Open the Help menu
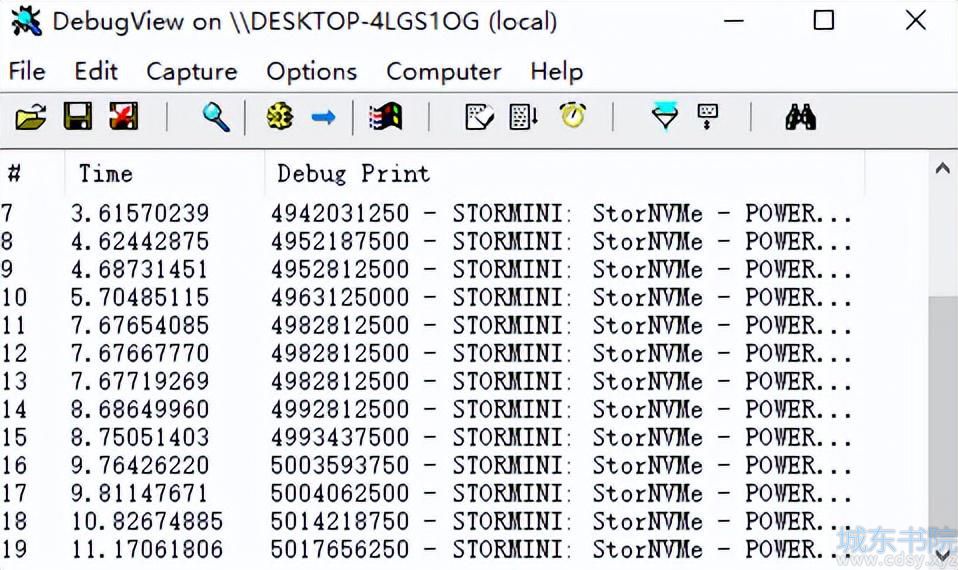Screen dimensions: 958x570 click(x=557, y=71)
